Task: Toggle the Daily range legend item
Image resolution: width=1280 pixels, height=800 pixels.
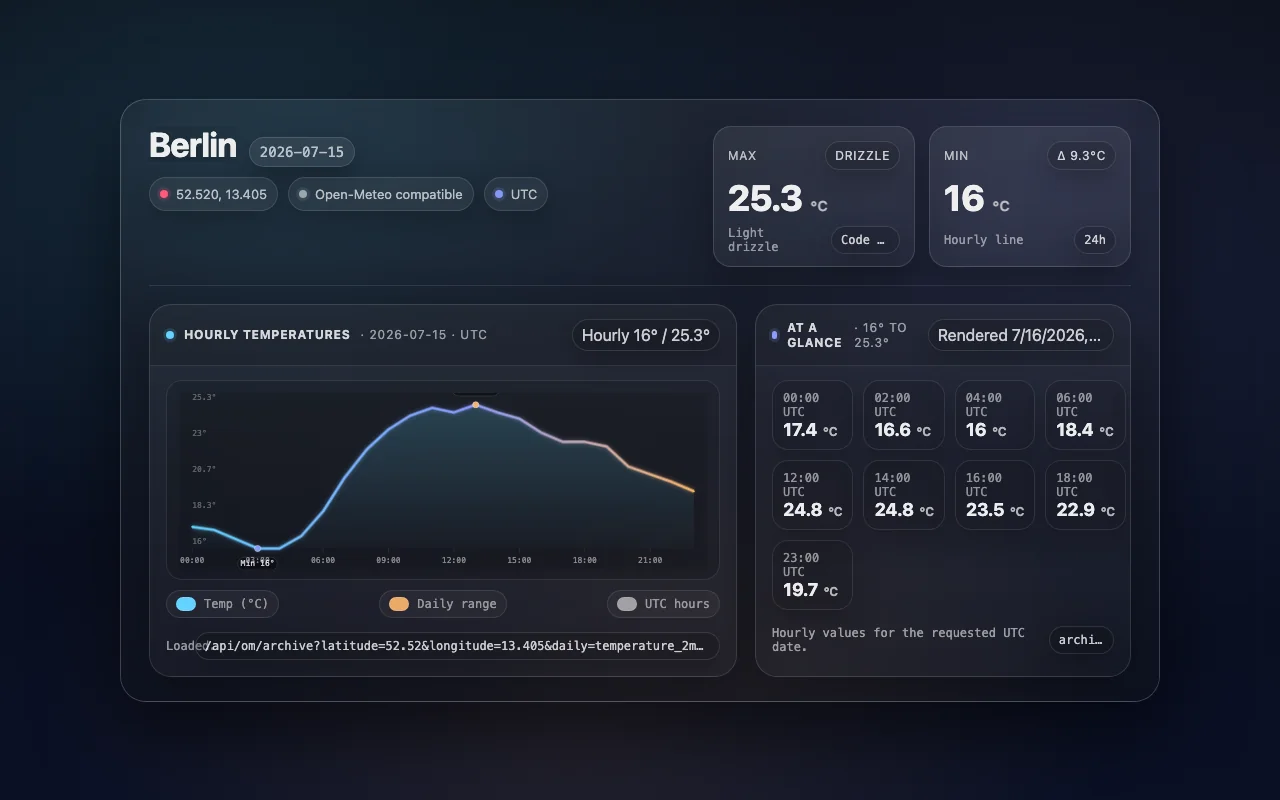Action: (x=443, y=604)
